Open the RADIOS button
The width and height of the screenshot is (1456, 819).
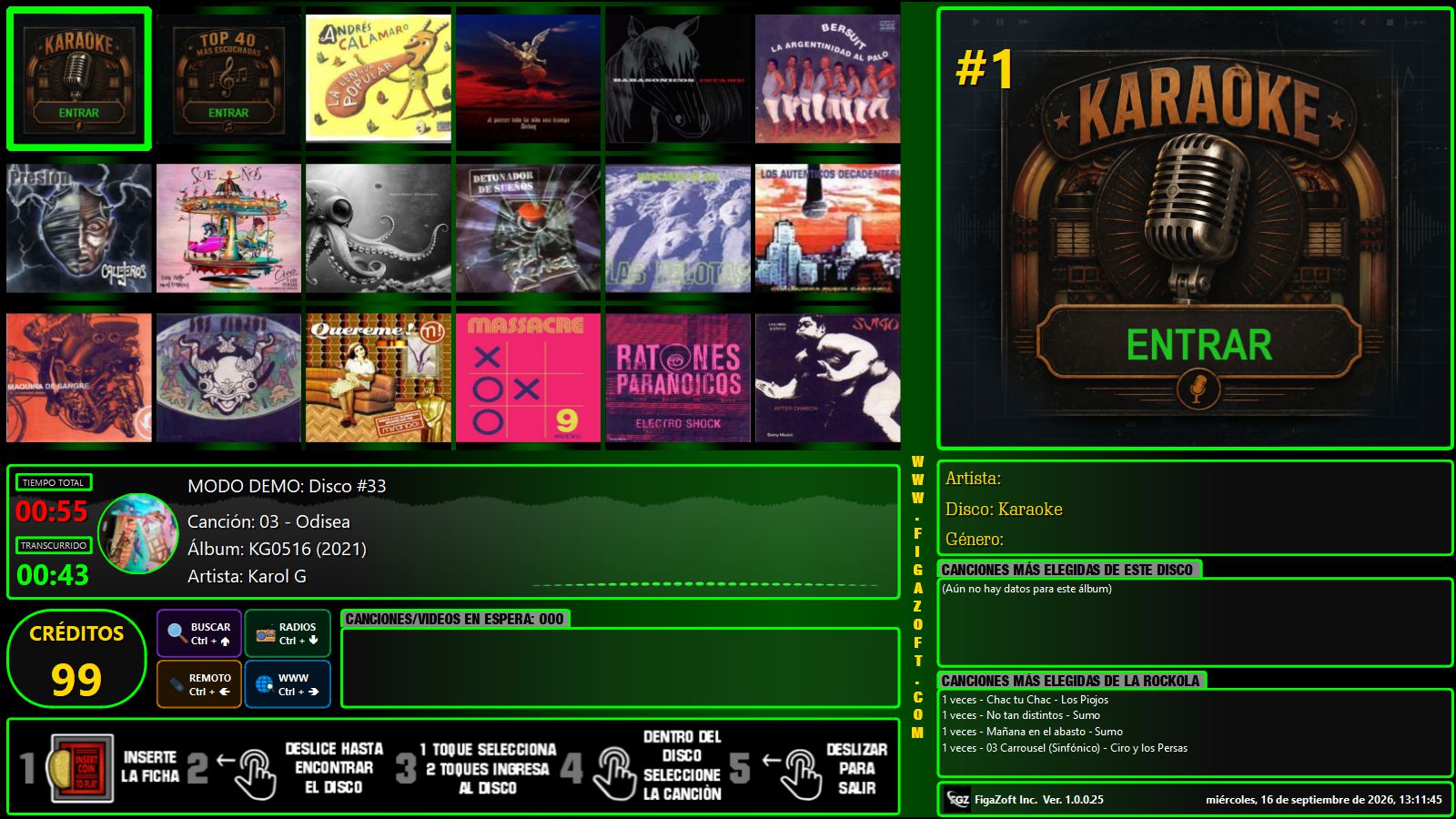pyautogui.click(x=288, y=633)
